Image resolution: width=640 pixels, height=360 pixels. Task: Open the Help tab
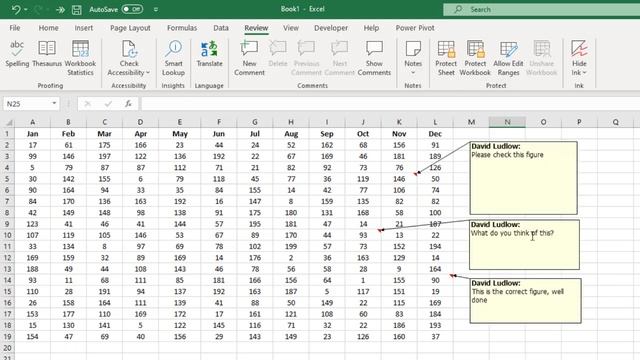[x=371, y=28]
